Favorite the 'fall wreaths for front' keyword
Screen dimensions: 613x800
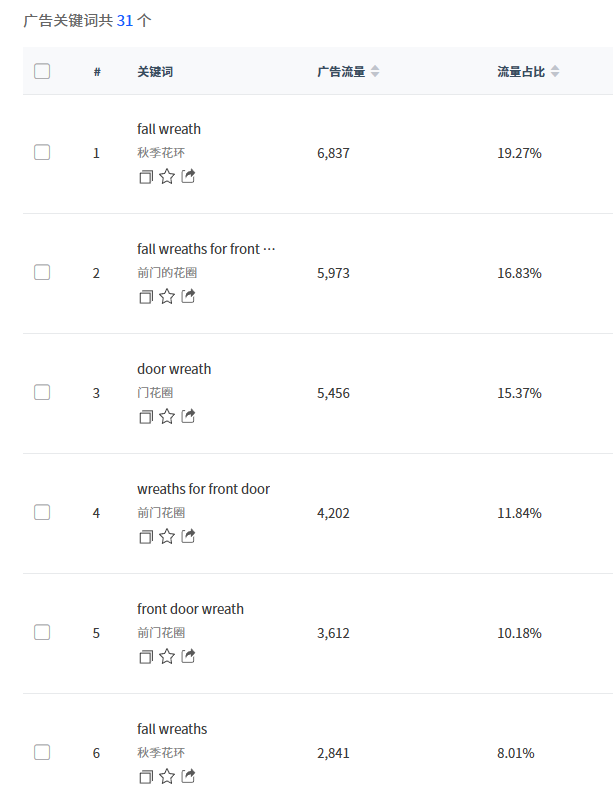pyautogui.click(x=167, y=297)
